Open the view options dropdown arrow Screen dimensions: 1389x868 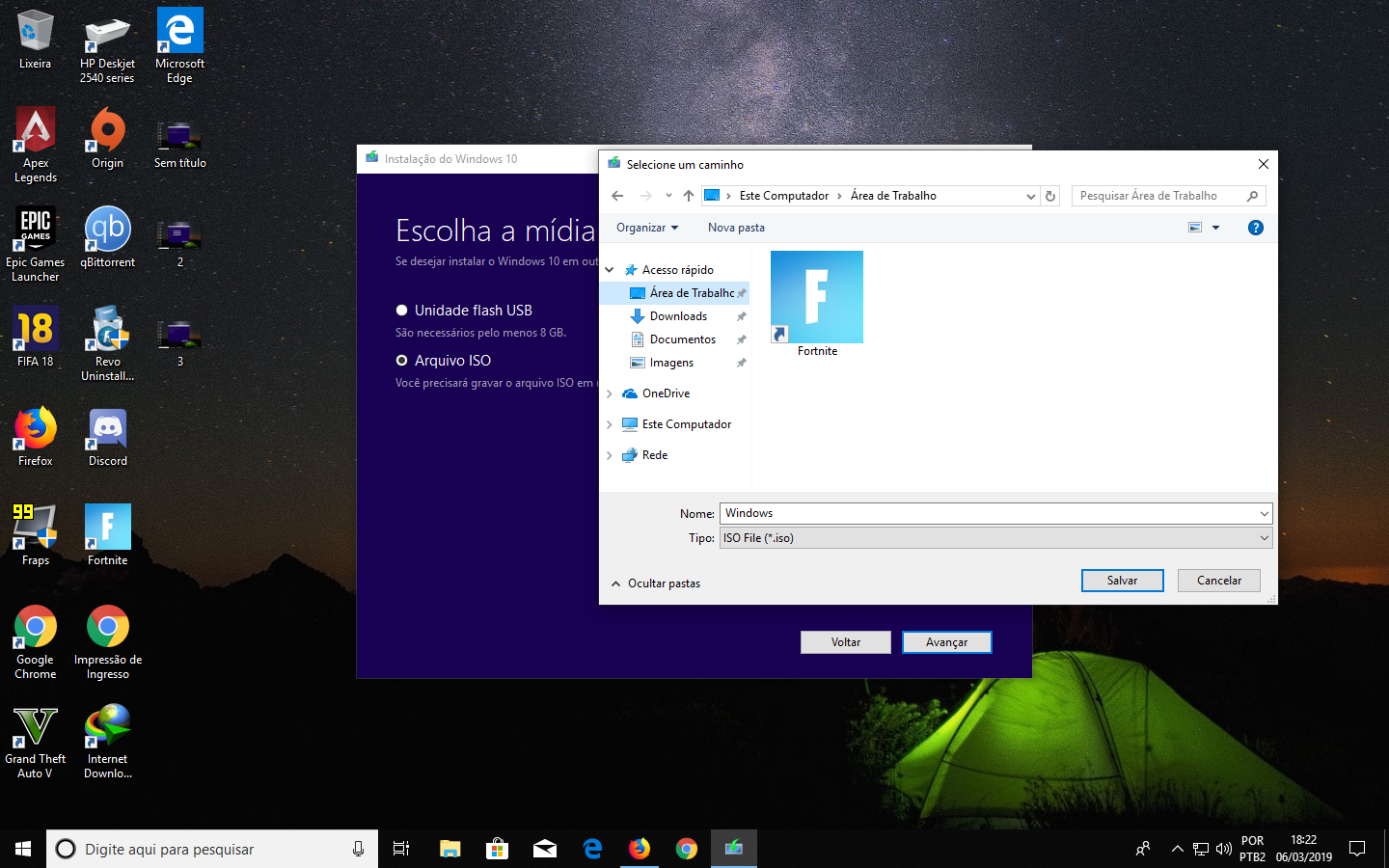click(x=1215, y=228)
